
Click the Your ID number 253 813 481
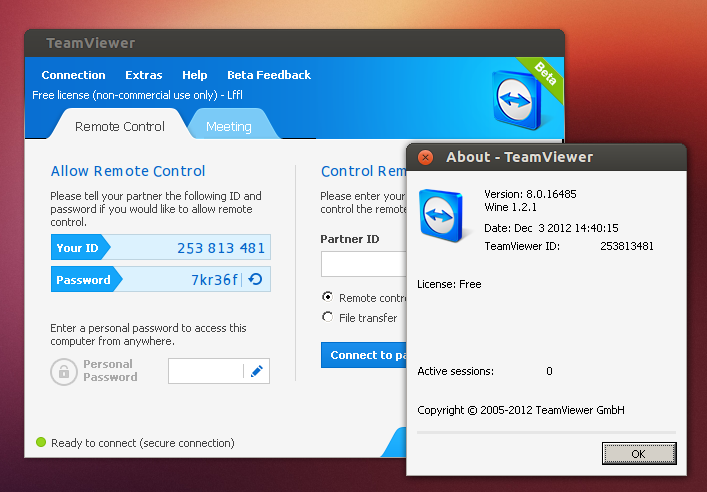[x=221, y=248]
